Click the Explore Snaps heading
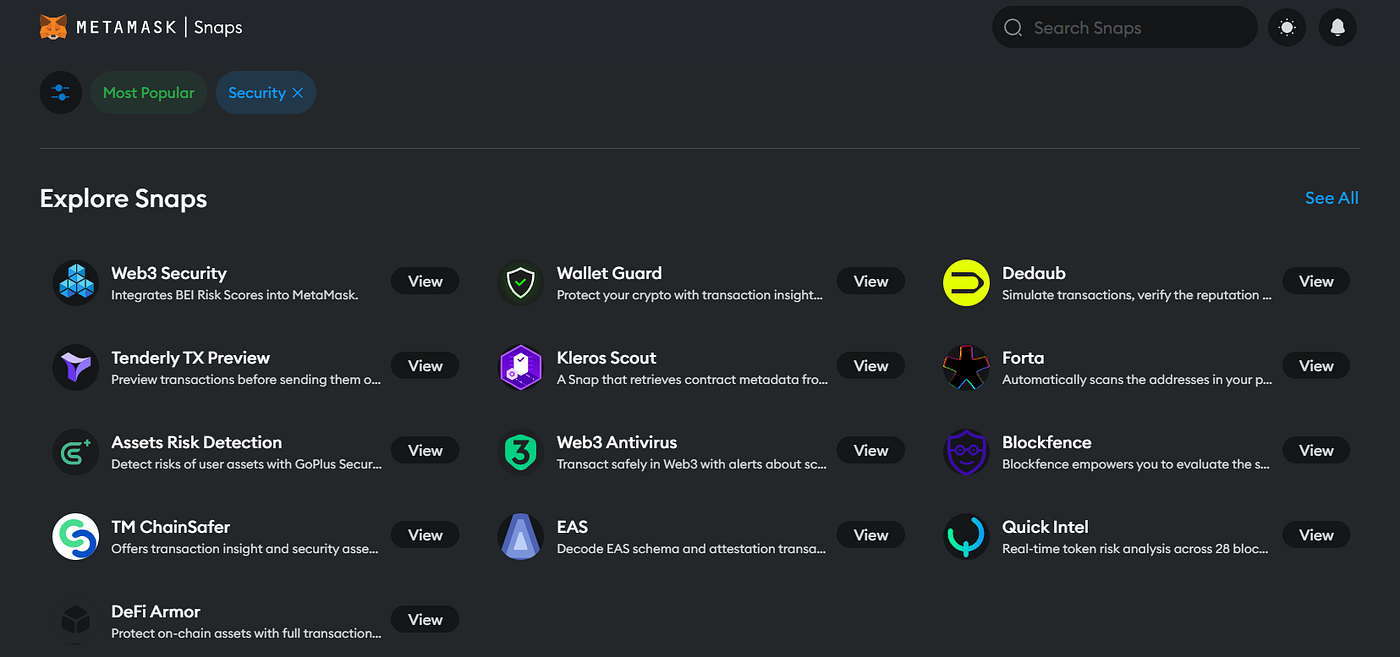The image size is (1400, 657). tap(124, 198)
